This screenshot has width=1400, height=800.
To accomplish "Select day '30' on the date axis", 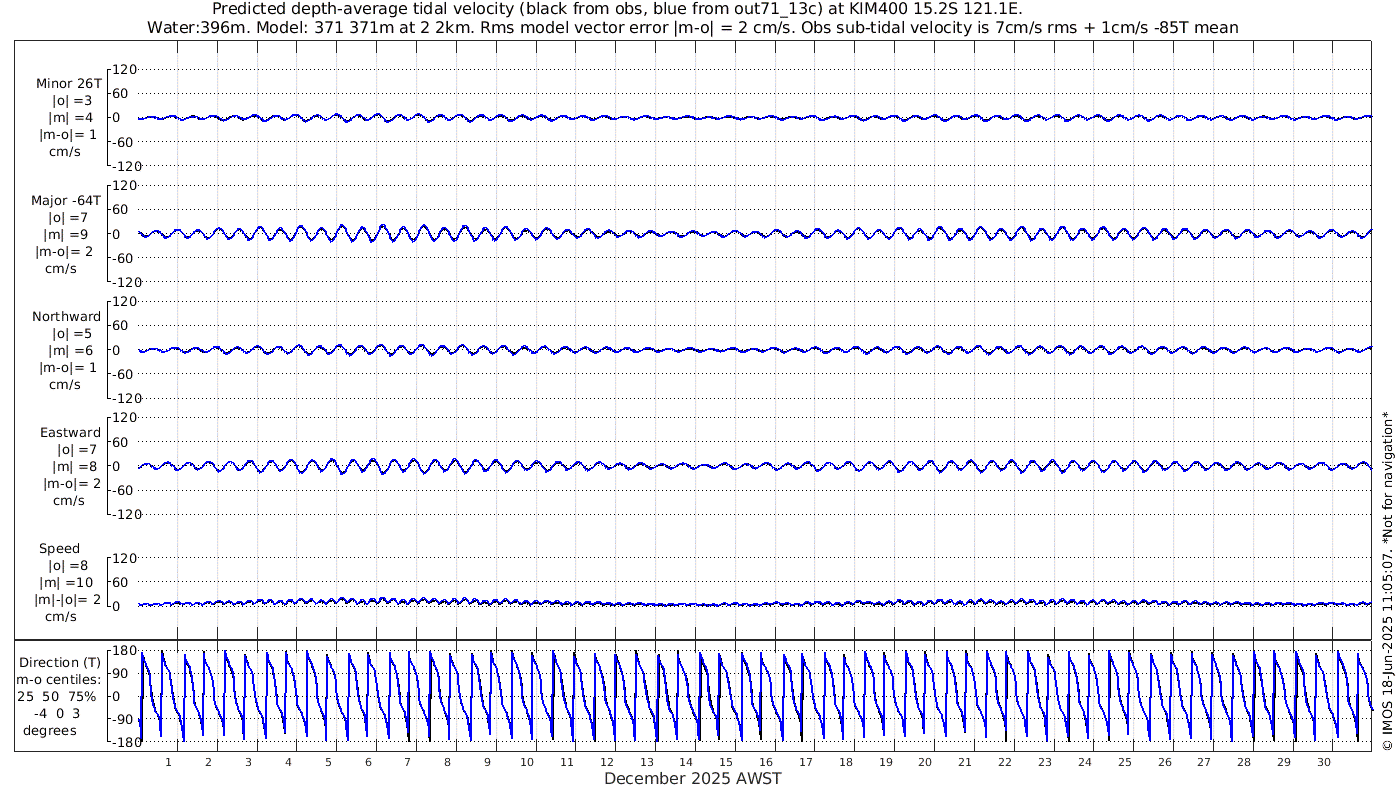I will (1323, 762).
